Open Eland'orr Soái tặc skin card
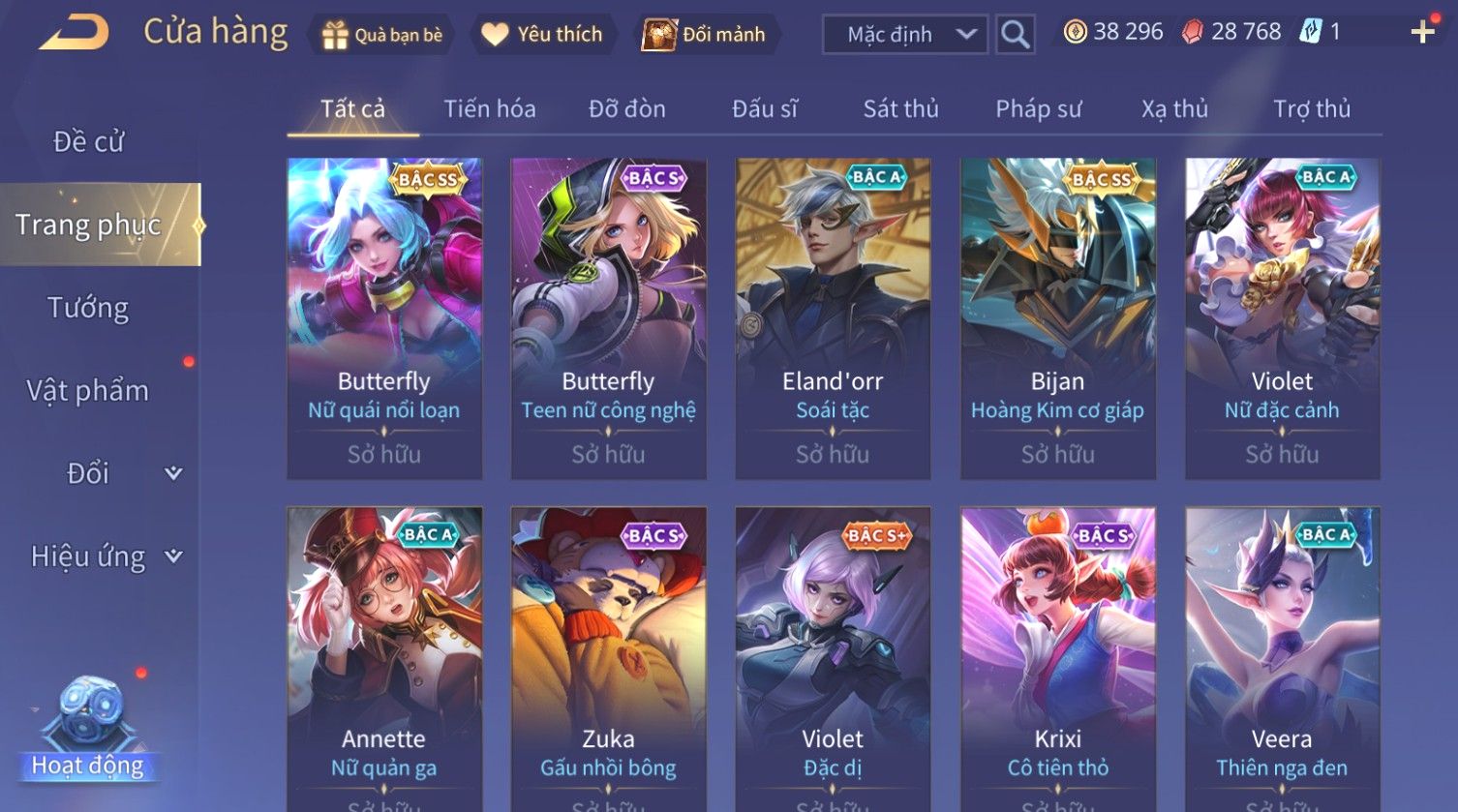Image resolution: width=1458 pixels, height=812 pixels. [x=833, y=318]
